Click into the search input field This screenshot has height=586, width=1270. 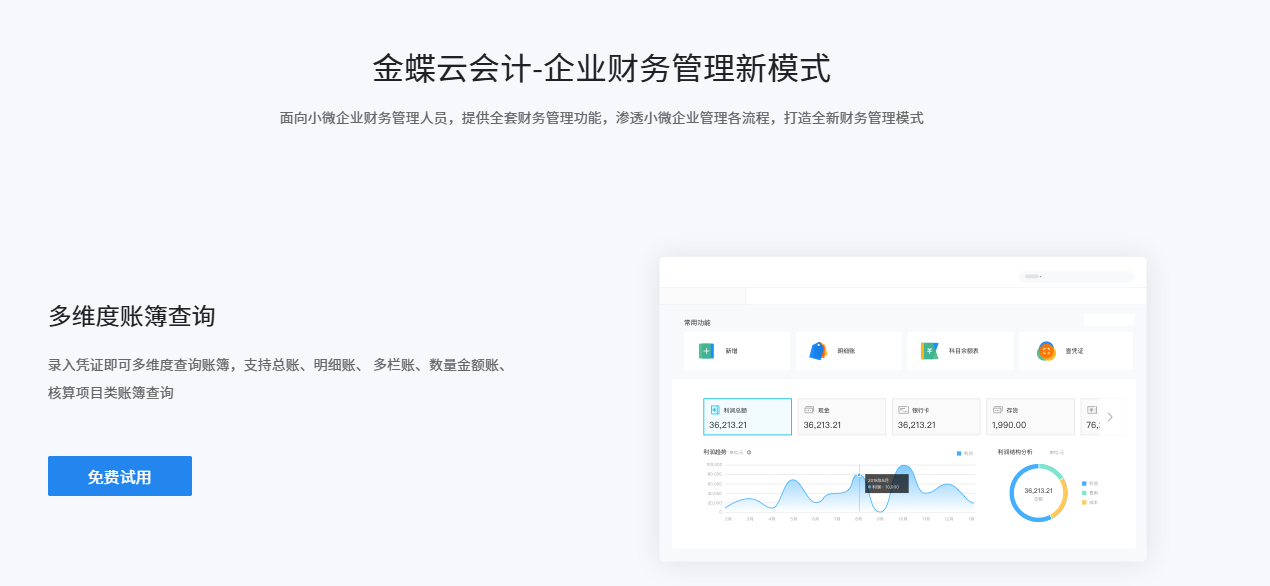point(1090,277)
